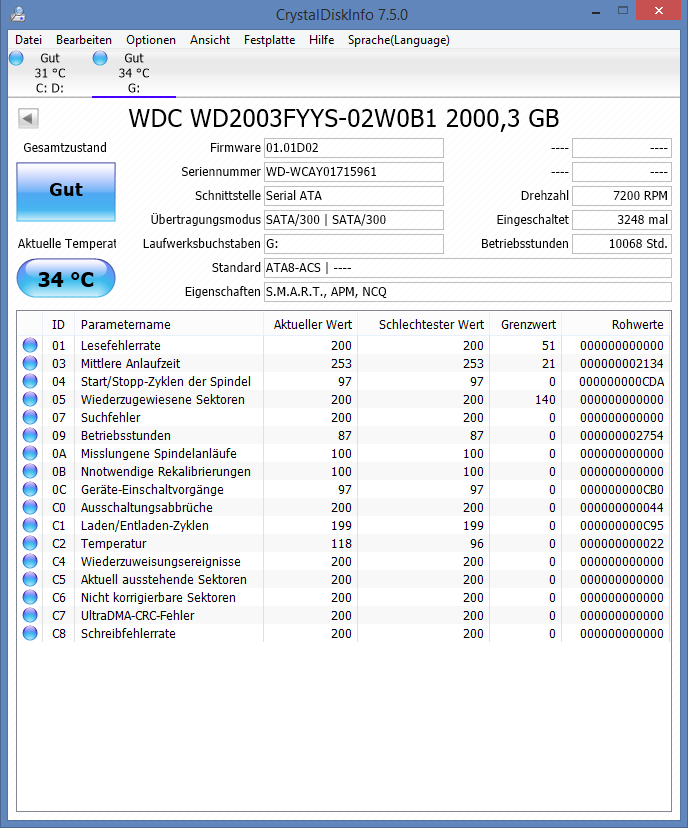Select the Wiederzugewiesene Sektoren parameter name

pyautogui.click(x=163, y=399)
